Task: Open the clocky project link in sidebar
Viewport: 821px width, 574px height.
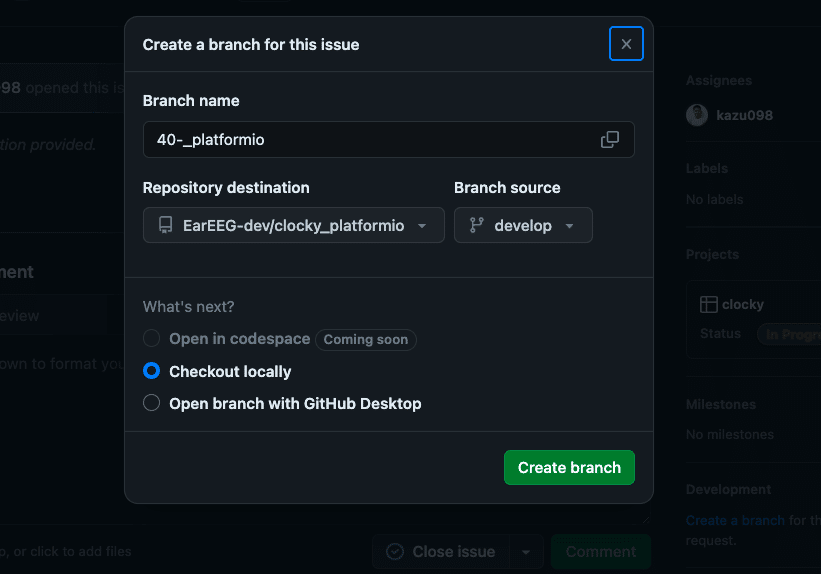Action: click(742, 304)
